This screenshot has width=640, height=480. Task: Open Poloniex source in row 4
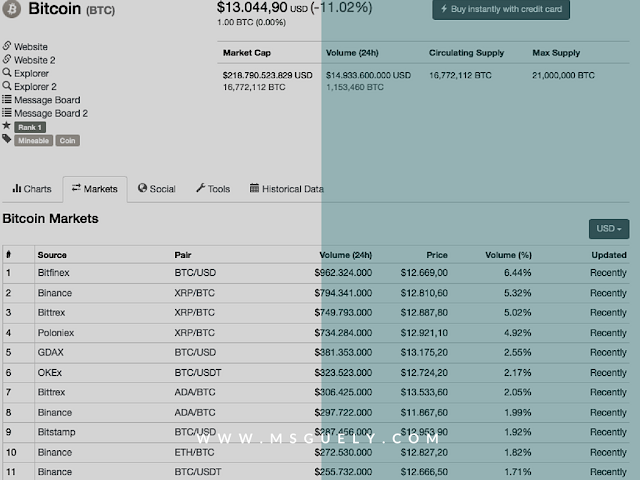click(56, 333)
